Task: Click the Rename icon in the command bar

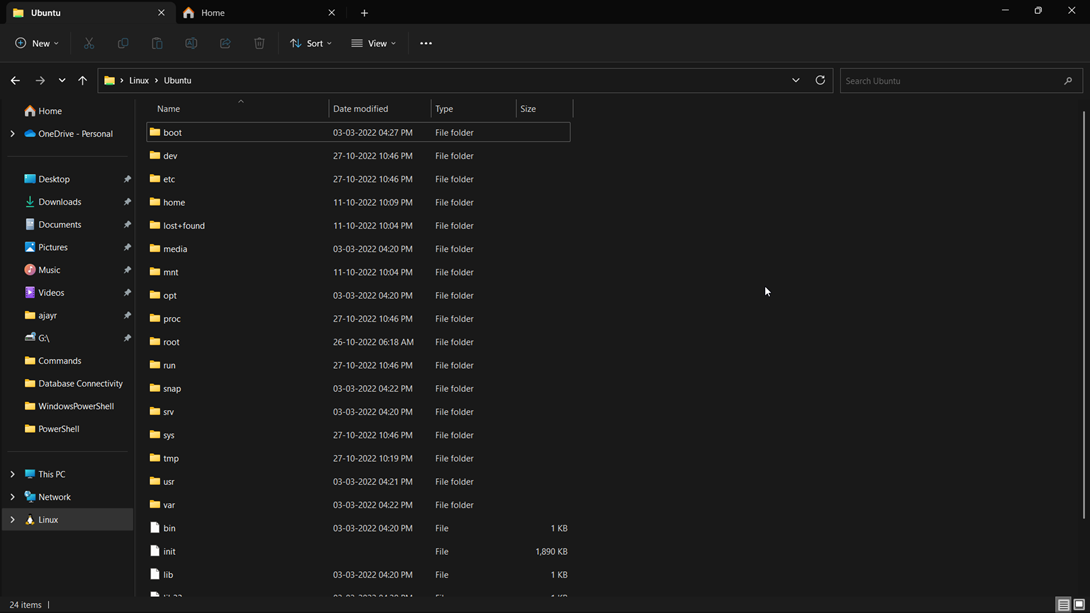Action: [191, 43]
